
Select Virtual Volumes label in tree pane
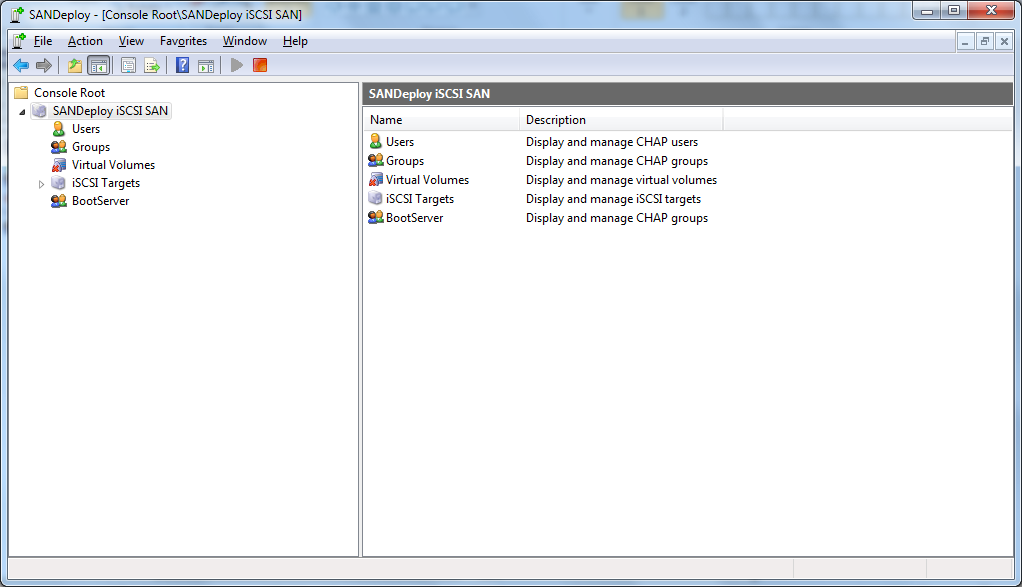pyautogui.click(x=113, y=165)
